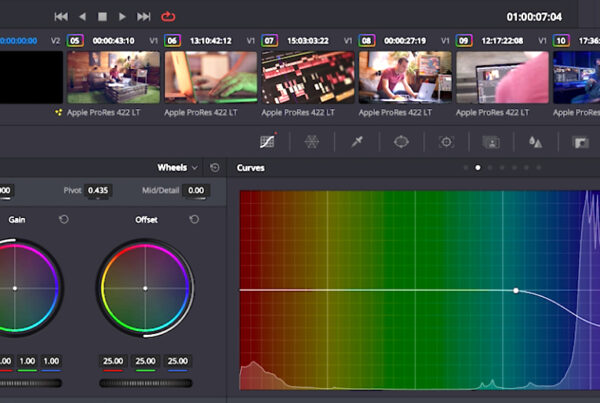Open the Magic Mask palette

click(x=491, y=142)
